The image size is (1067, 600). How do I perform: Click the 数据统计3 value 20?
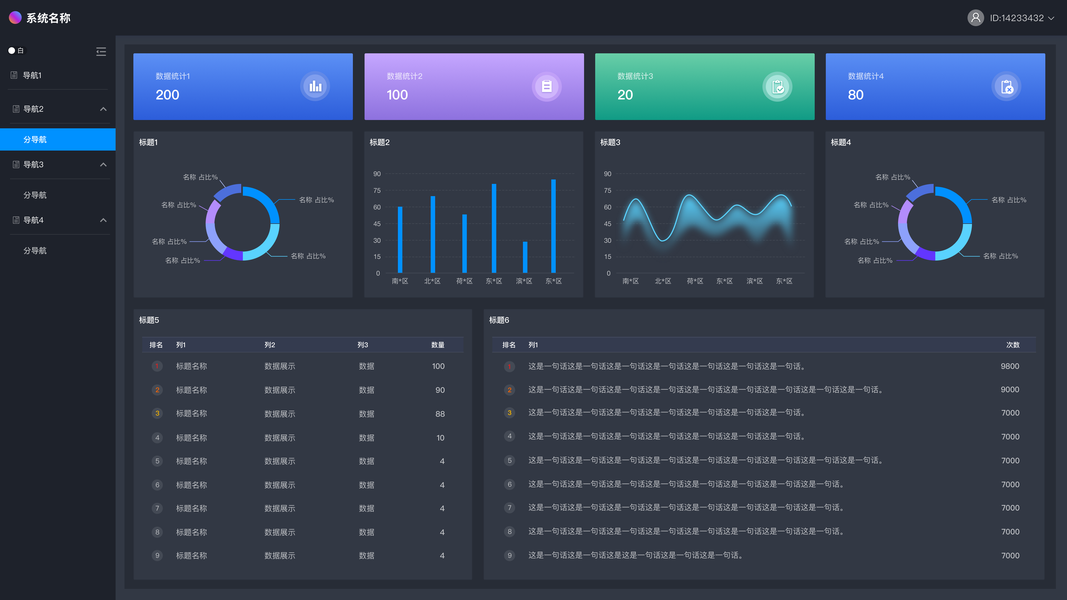pos(625,95)
